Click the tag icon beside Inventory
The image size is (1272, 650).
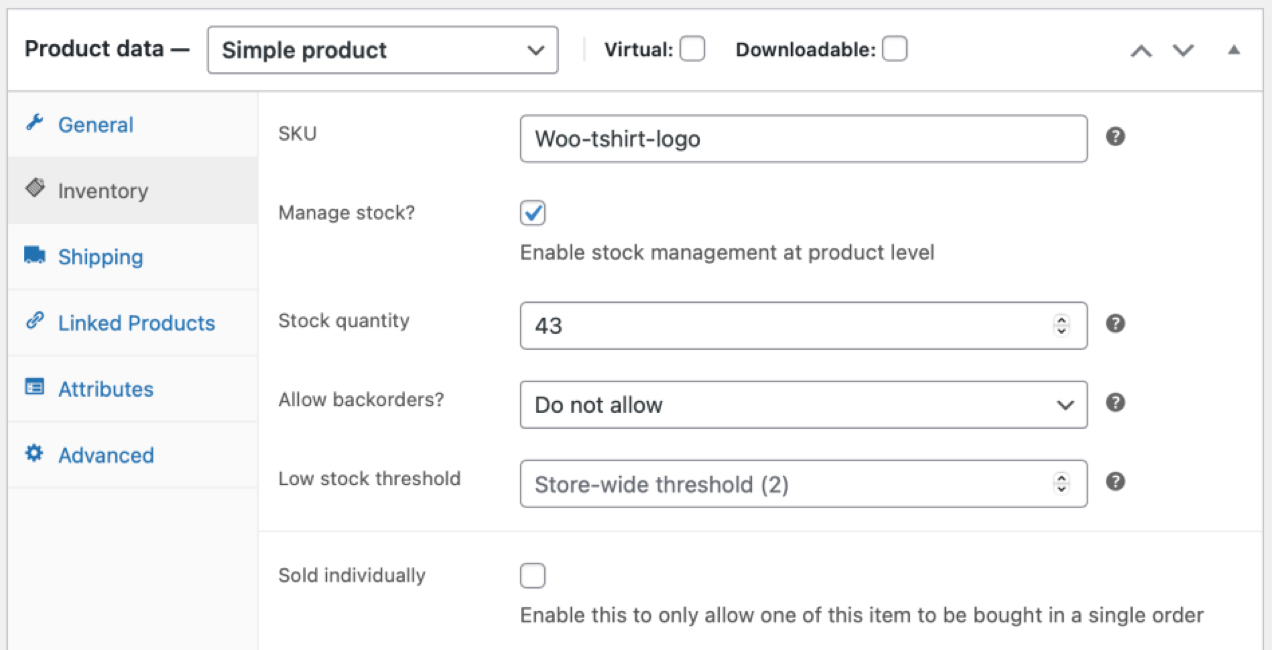35,188
